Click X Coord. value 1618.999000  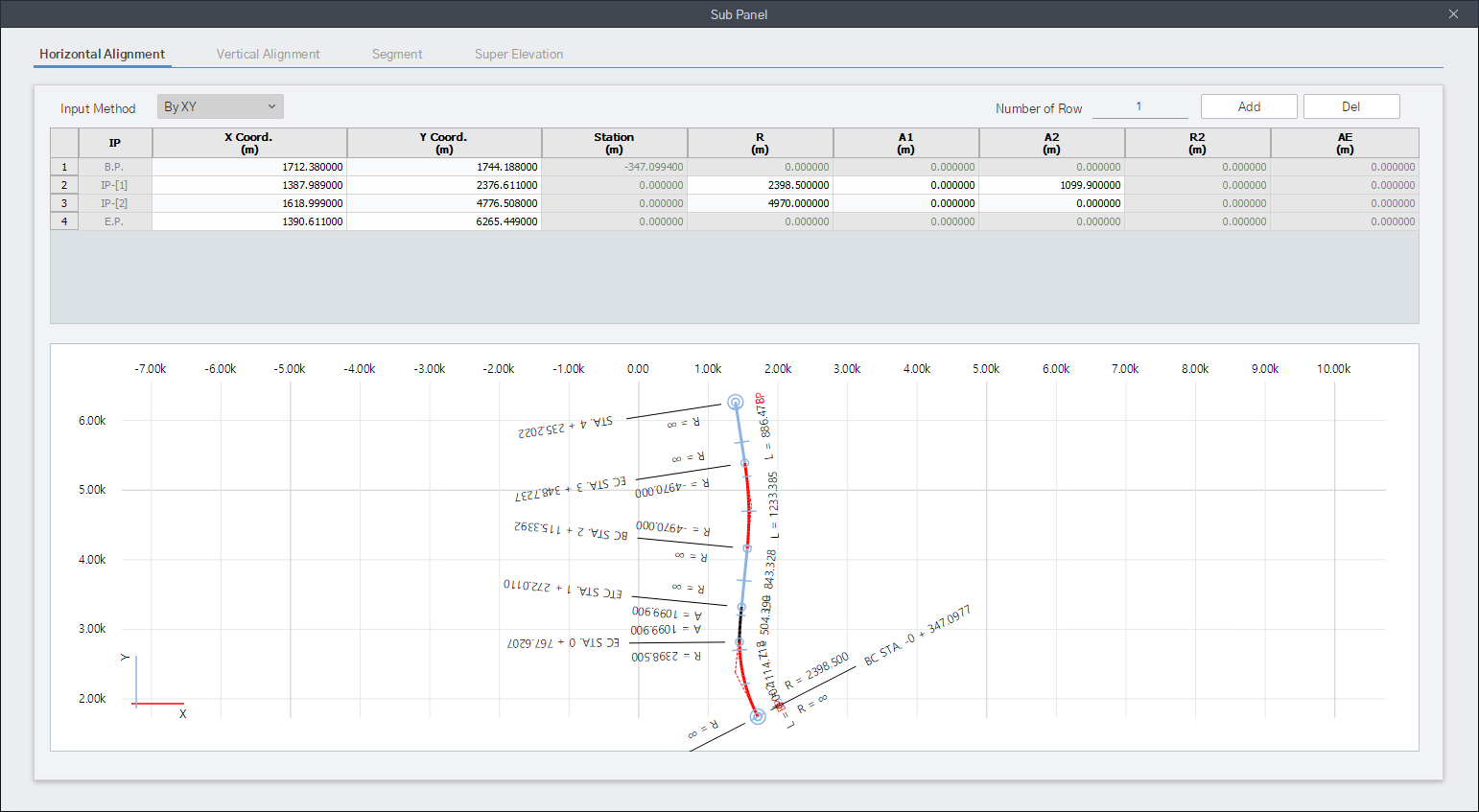(x=249, y=203)
